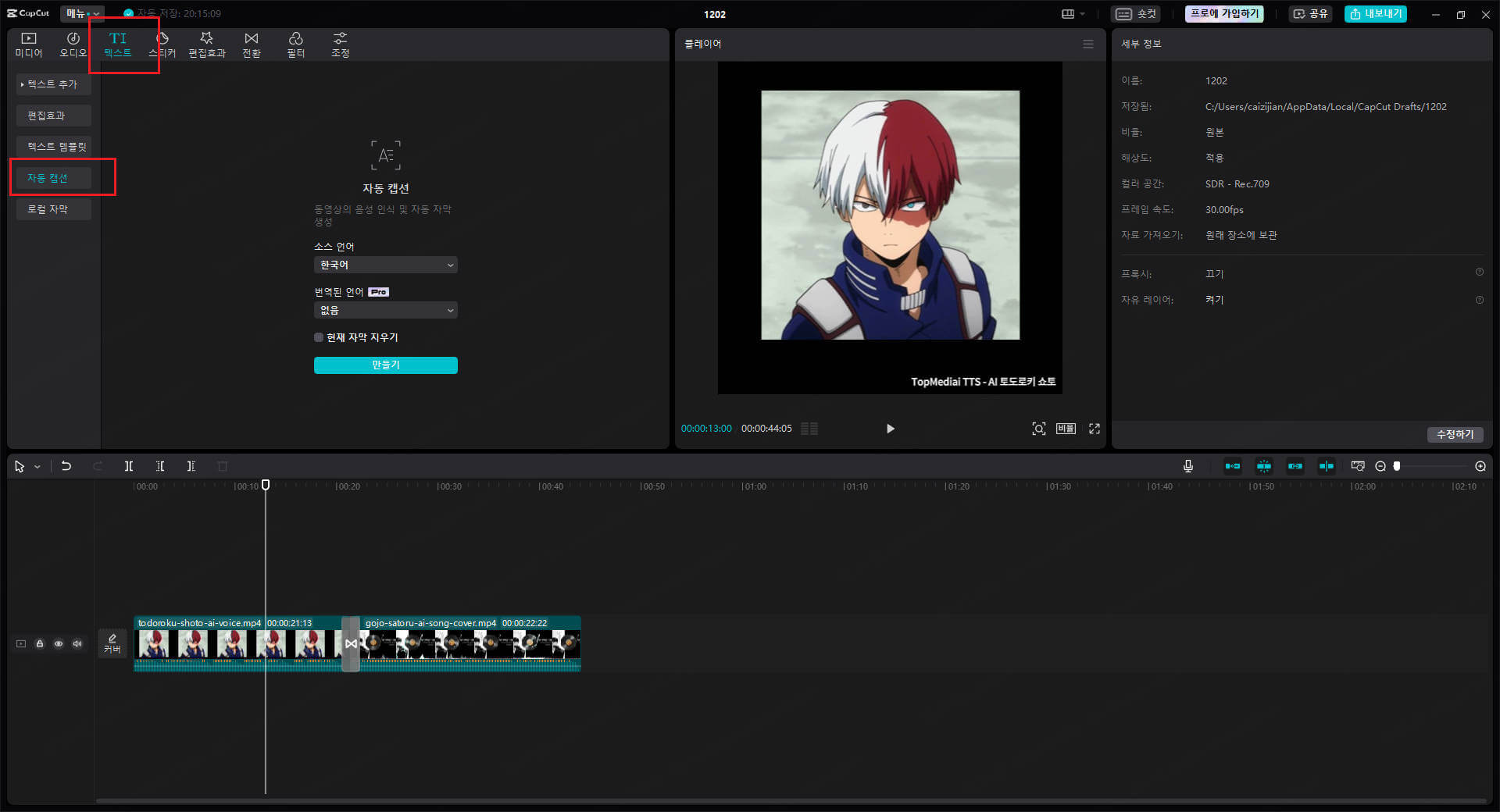The height and width of the screenshot is (812, 1500).
Task: Click the timeline horizontal scrollbar
Action: tap(791, 801)
